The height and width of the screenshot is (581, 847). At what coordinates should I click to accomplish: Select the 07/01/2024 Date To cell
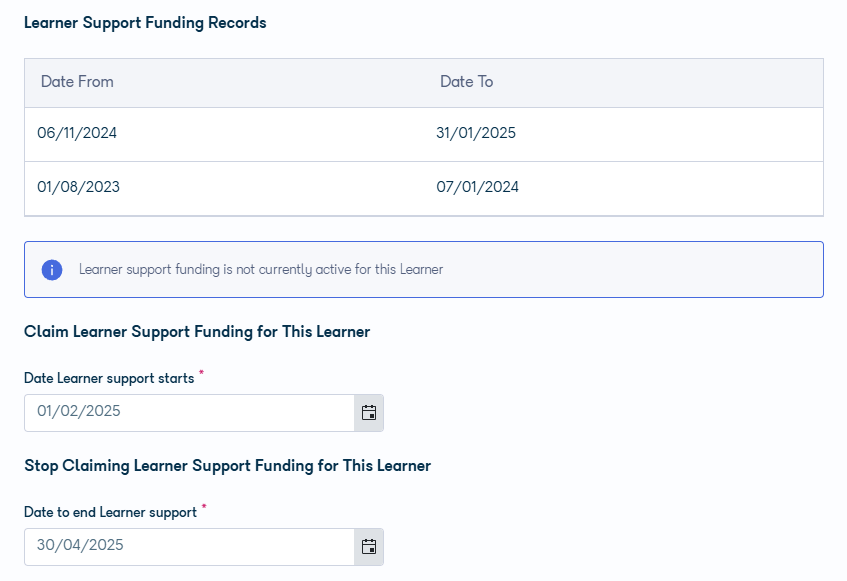478,187
